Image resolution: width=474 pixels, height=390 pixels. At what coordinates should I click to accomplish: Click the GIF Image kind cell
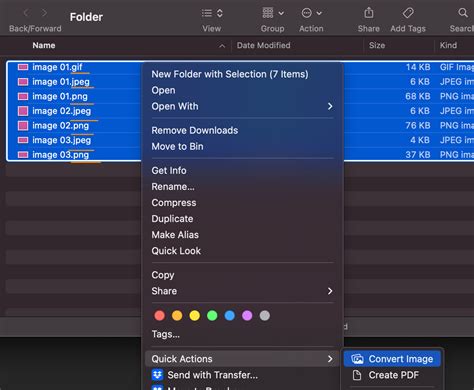point(456,67)
